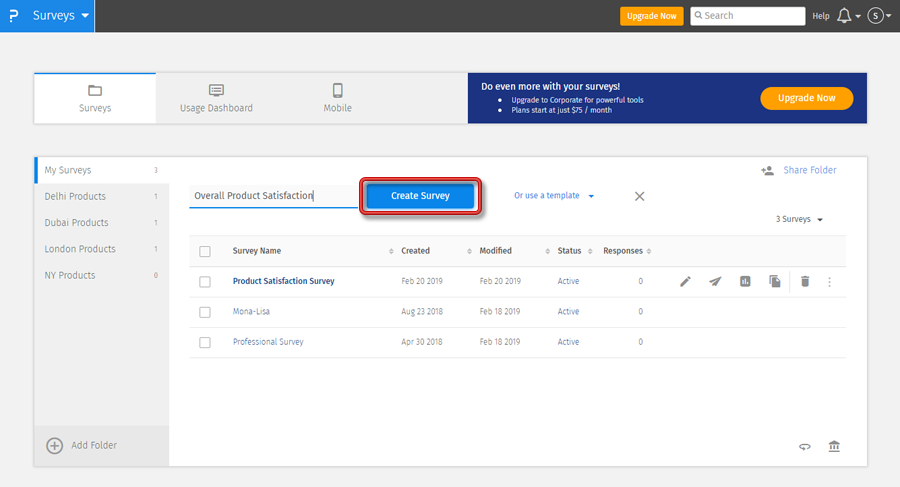
Task: Click the notifications bell icon
Action: click(845, 16)
